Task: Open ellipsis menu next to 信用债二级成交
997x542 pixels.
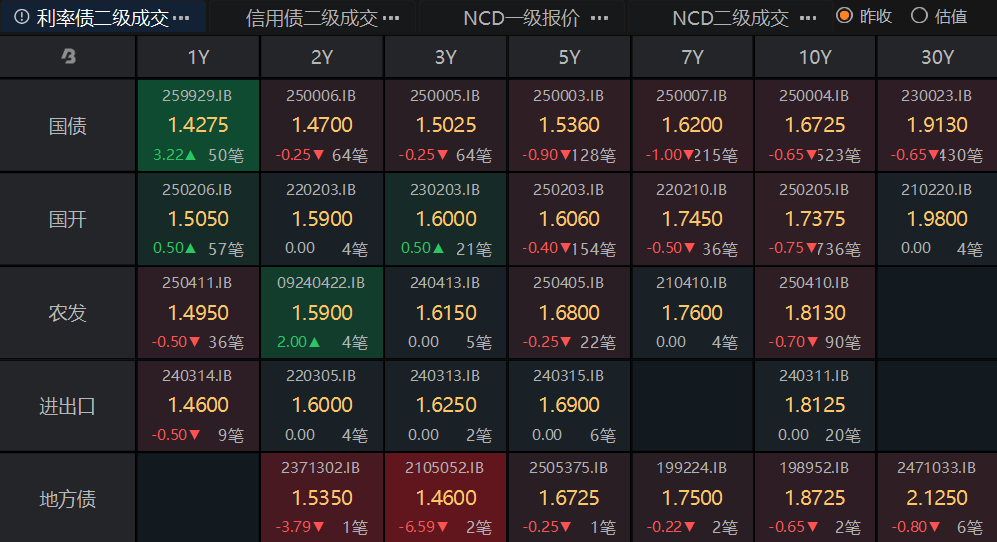Action: point(391,18)
